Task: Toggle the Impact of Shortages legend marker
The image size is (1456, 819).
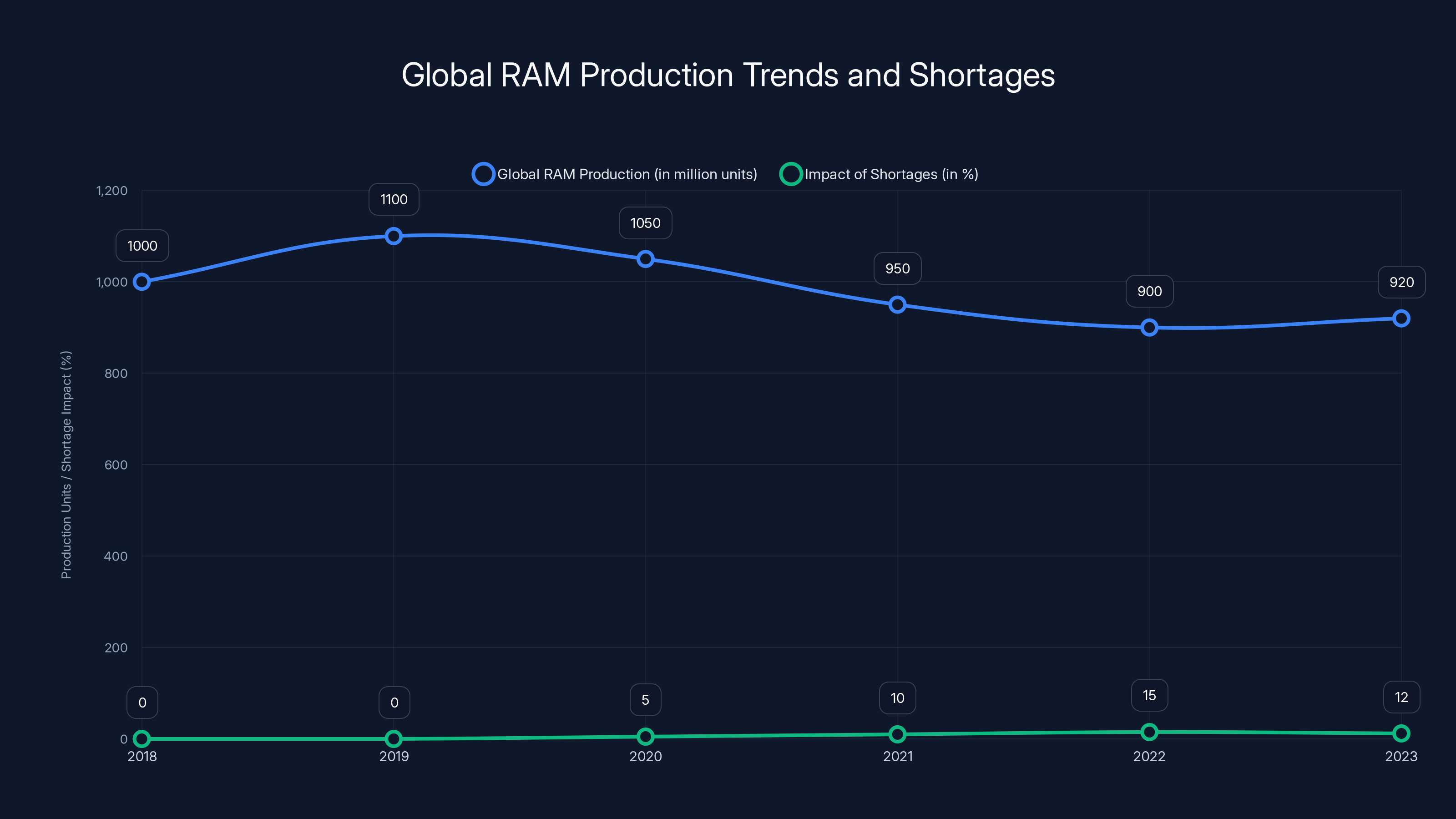Action: click(x=791, y=174)
